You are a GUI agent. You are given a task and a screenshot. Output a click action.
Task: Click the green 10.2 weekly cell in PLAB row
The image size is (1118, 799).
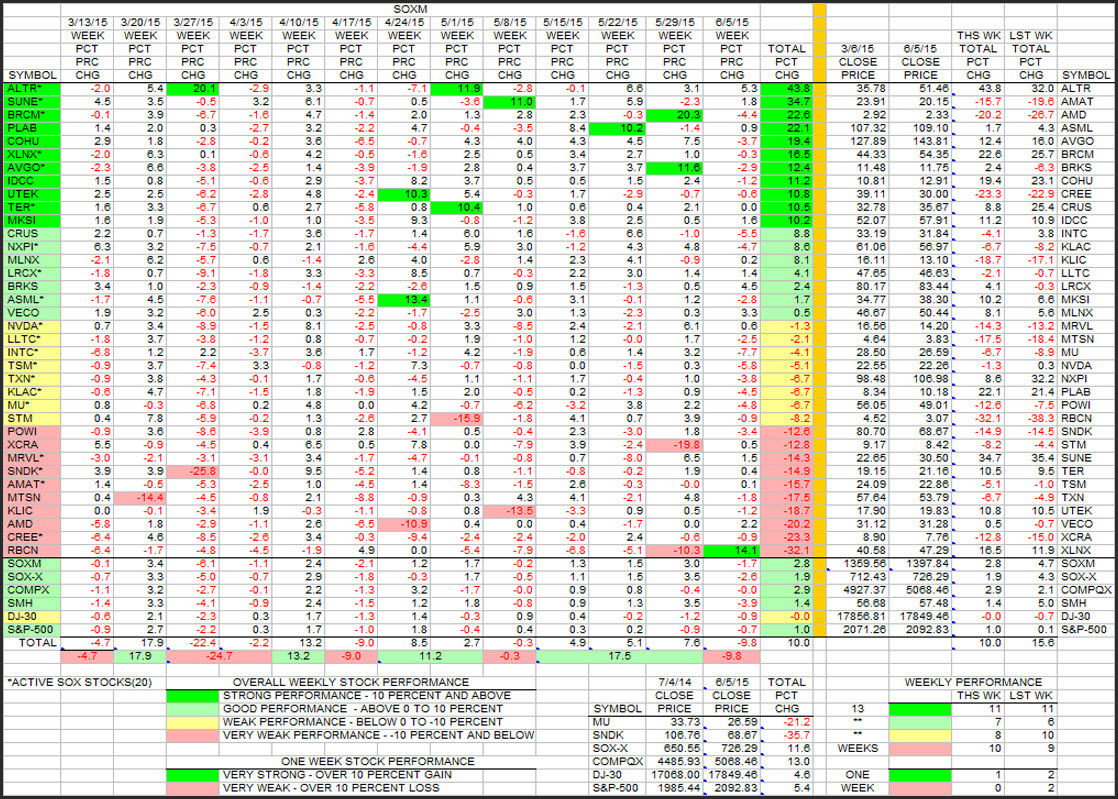click(x=617, y=128)
